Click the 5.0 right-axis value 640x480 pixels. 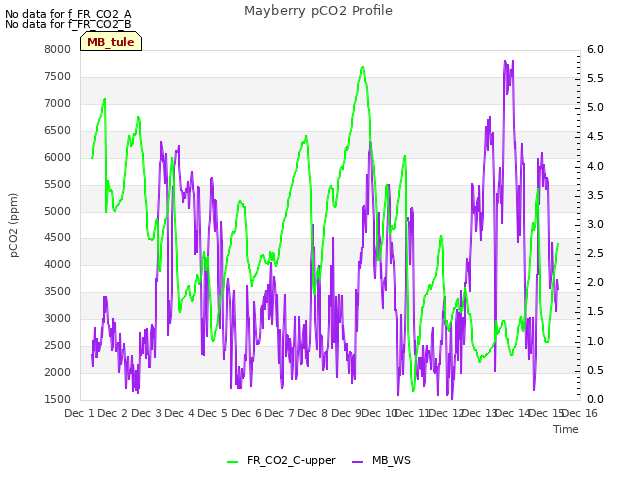click(x=595, y=107)
